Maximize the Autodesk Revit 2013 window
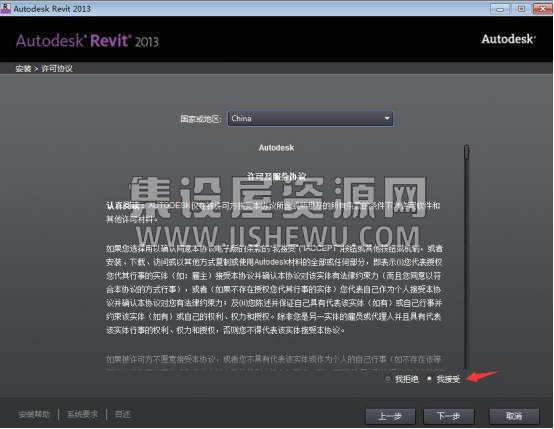The width and height of the screenshot is (554, 429). [x=521, y=9]
